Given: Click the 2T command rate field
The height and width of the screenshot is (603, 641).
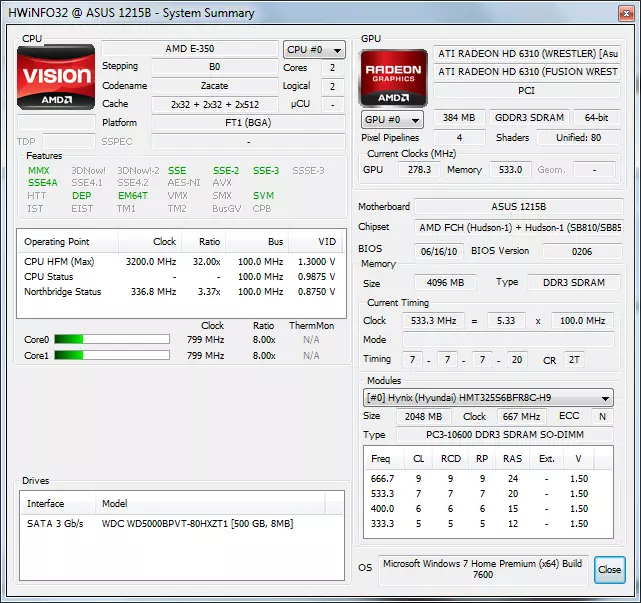Looking at the screenshot, I should (574, 360).
